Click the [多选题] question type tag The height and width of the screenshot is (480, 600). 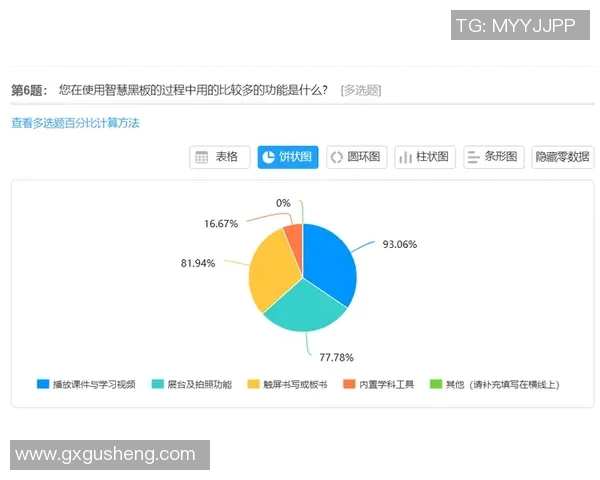pyautogui.click(x=361, y=91)
